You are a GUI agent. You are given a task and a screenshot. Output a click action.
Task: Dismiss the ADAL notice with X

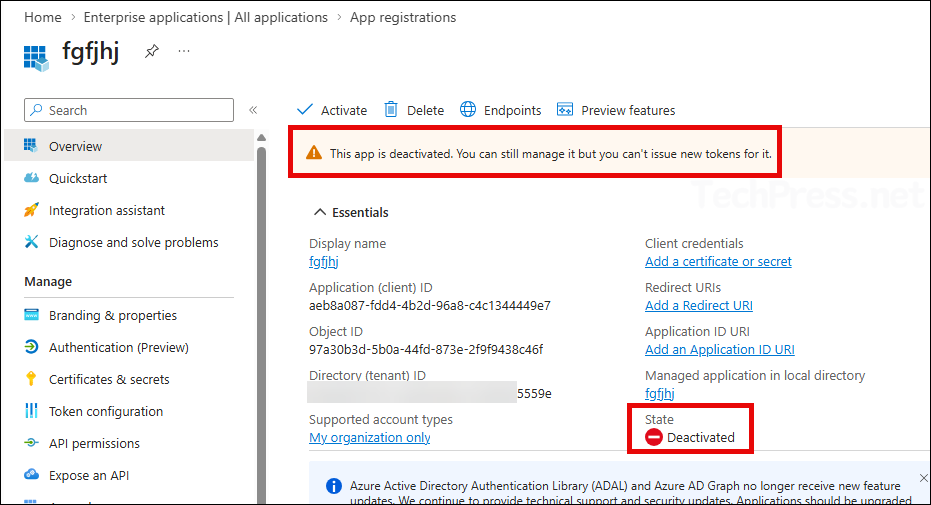923,478
